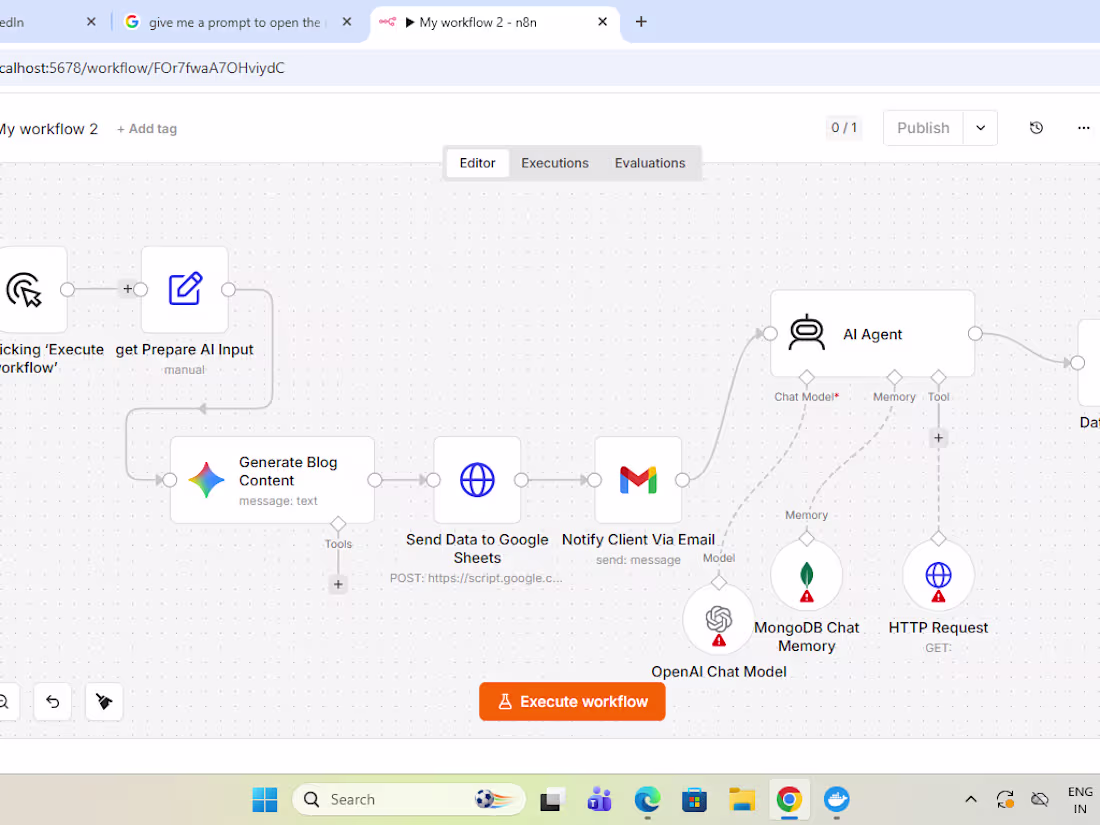Viewport: 1100px width, 825px height.
Task: Expand the Publish dropdown arrow
Action: click(980, 128)
